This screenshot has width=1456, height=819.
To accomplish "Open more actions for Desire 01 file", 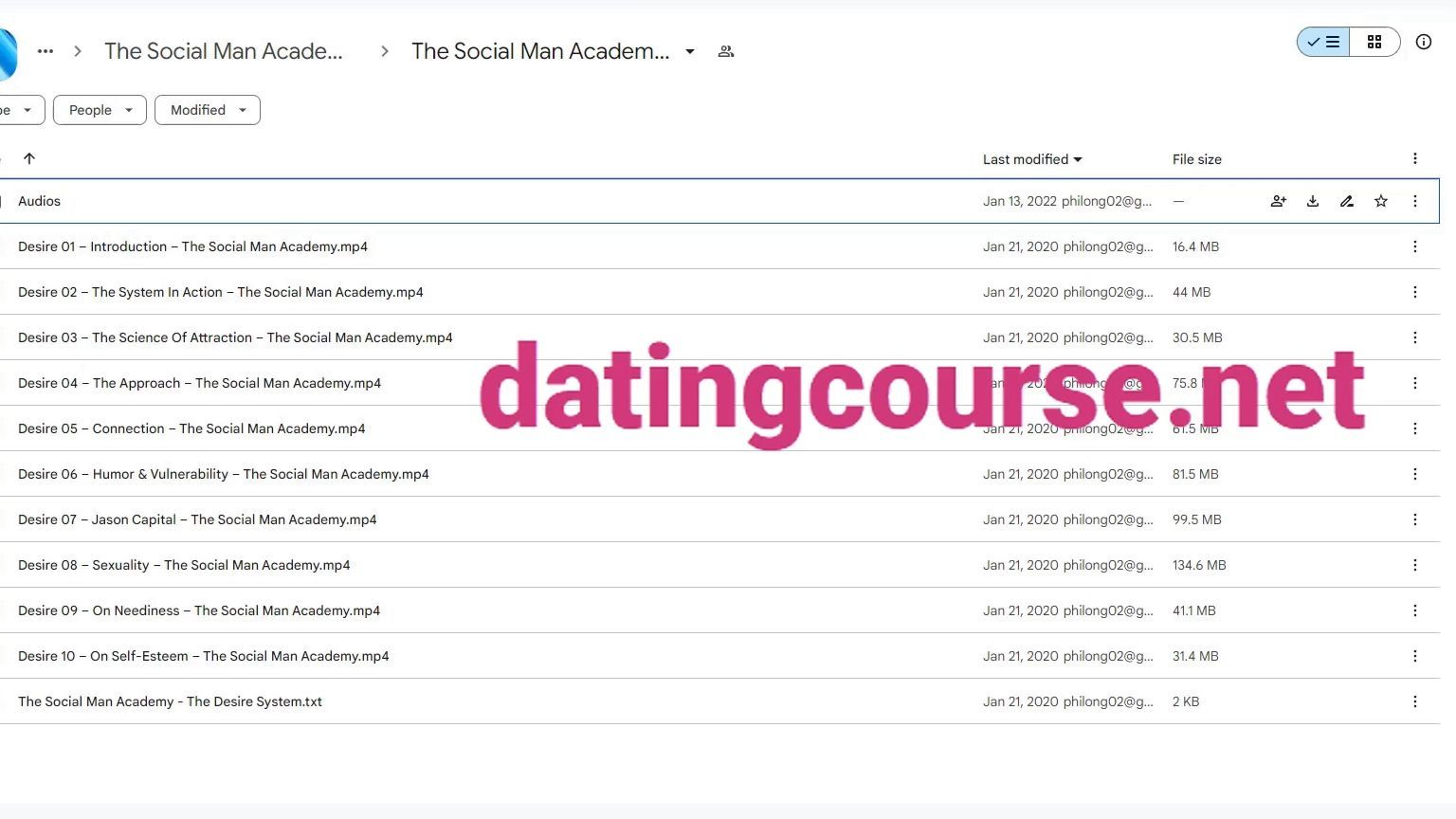I will coord(1415,246).
